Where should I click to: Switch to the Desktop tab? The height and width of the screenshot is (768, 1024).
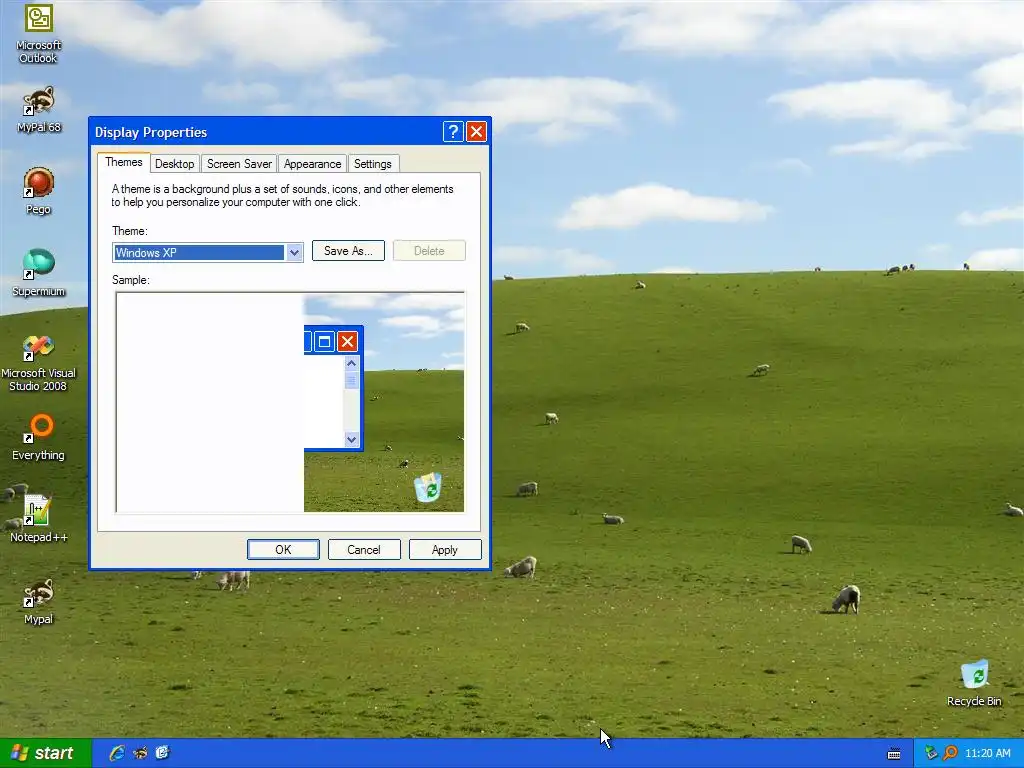pyautogui.click(x=174, y=164)
